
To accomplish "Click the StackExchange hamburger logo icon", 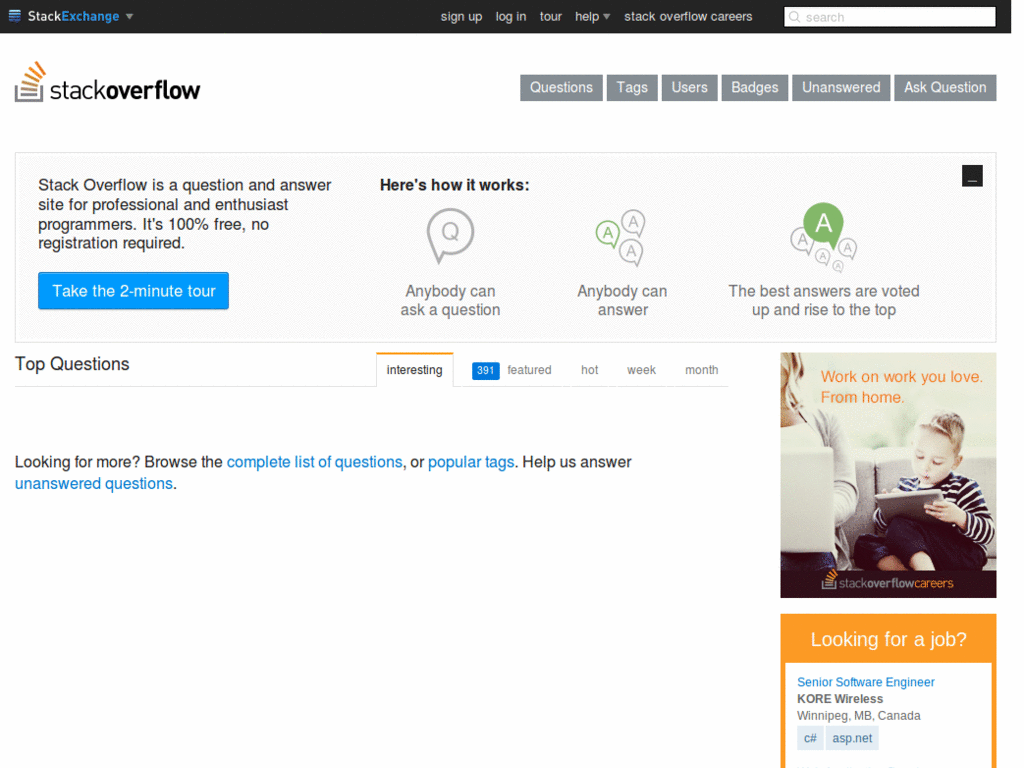I will 14,16.
